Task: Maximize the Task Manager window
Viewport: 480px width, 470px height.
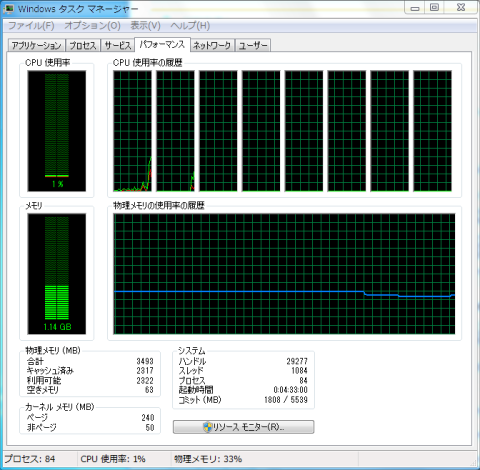Action: pos(434,8)
